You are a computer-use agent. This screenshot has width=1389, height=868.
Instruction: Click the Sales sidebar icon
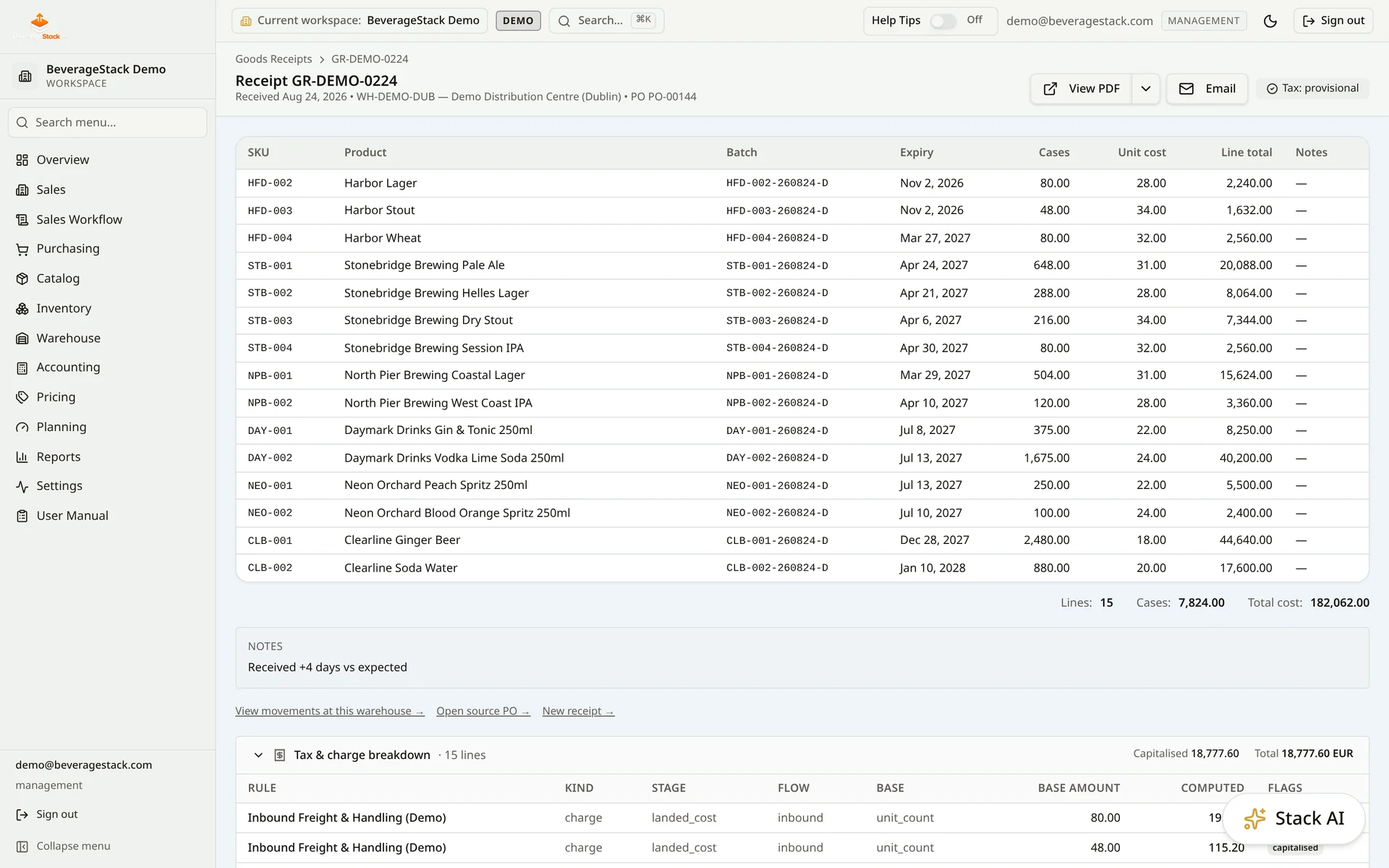point(22,190)
